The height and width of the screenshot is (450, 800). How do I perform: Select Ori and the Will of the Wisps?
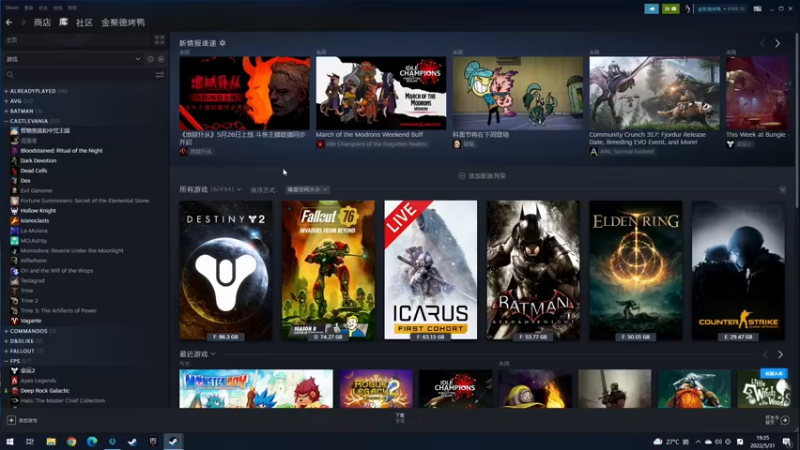click(x=57, y=270)
